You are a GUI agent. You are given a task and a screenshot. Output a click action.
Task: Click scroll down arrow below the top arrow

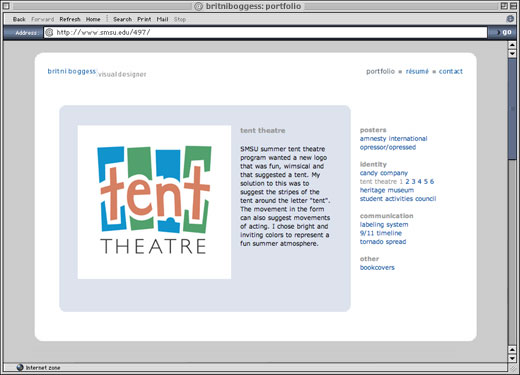tap(512, 53)
